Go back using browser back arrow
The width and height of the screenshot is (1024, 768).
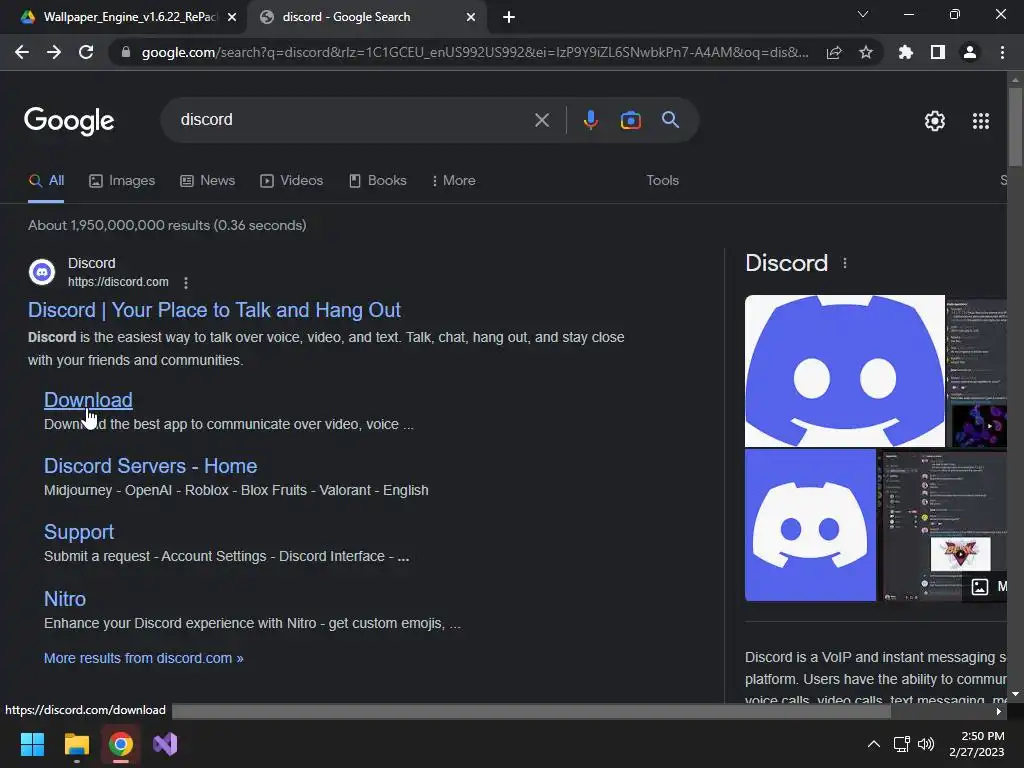point(22,52)
